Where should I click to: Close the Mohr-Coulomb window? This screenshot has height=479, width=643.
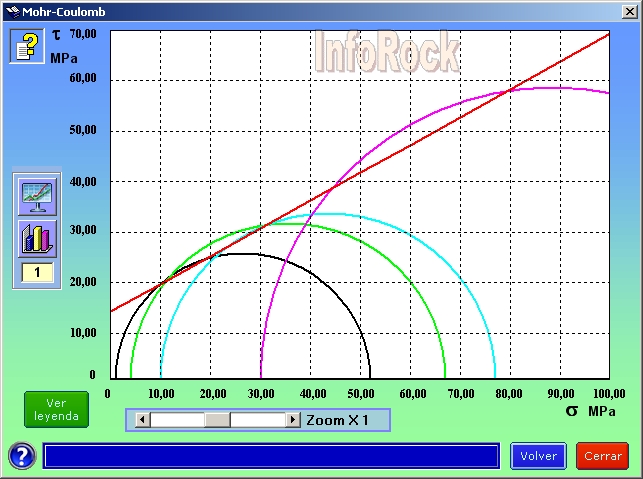coord(626,12)
